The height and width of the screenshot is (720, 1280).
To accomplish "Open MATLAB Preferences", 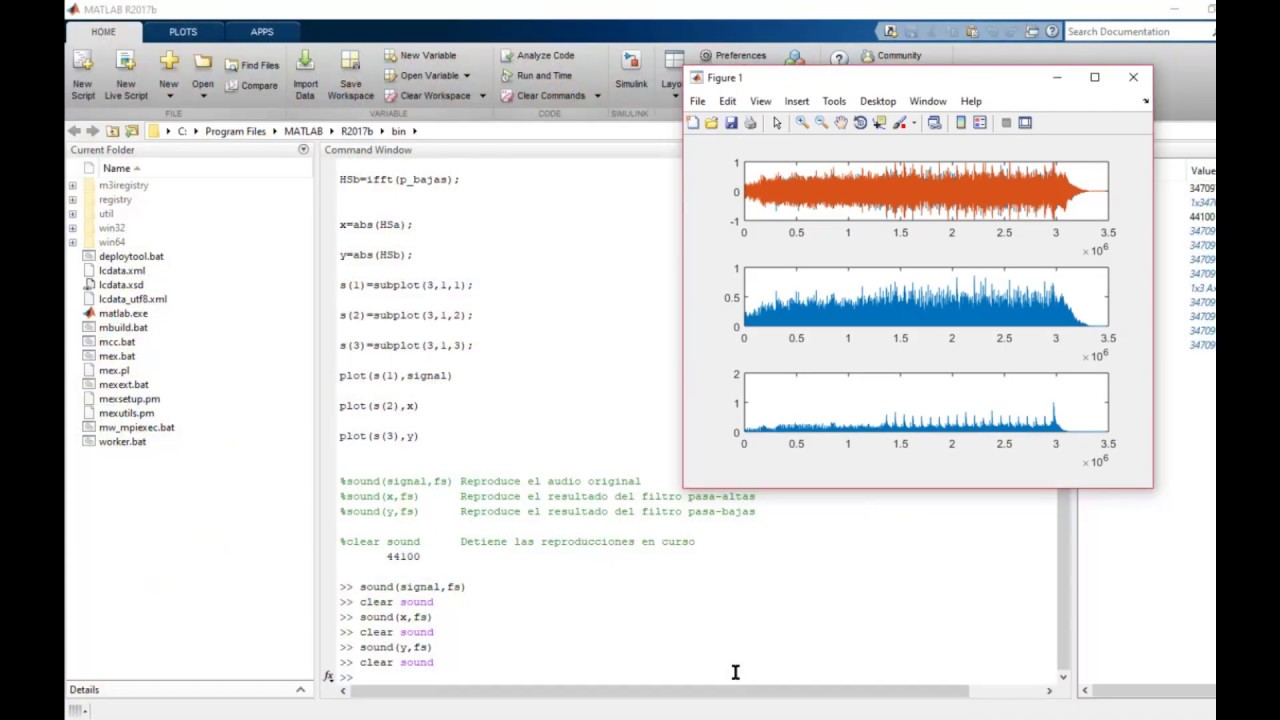I will tap(733, 56).
